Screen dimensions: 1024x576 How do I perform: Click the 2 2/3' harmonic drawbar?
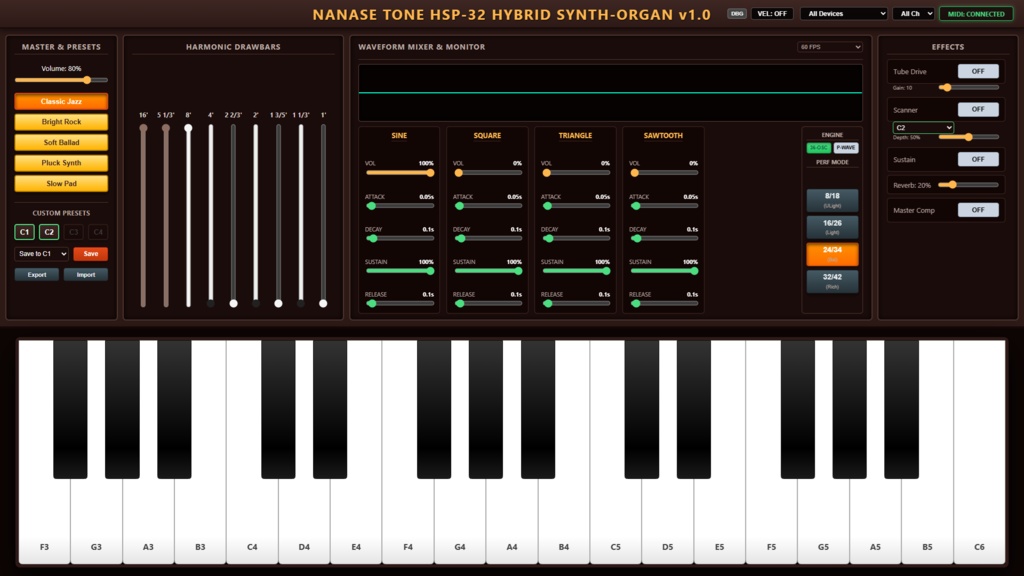pos(233,216)
